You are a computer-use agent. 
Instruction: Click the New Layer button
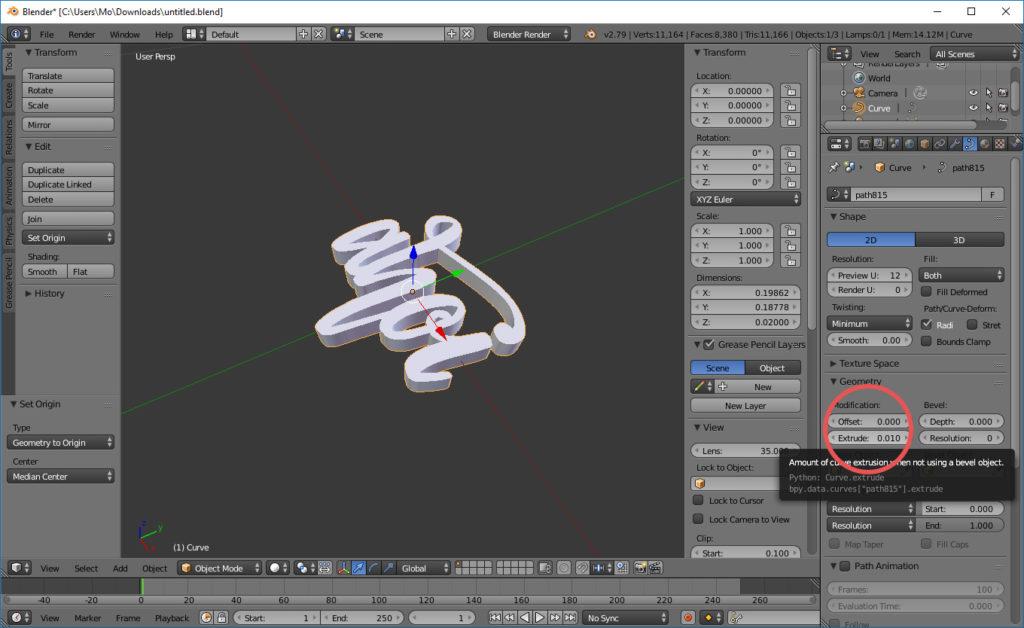745,405
